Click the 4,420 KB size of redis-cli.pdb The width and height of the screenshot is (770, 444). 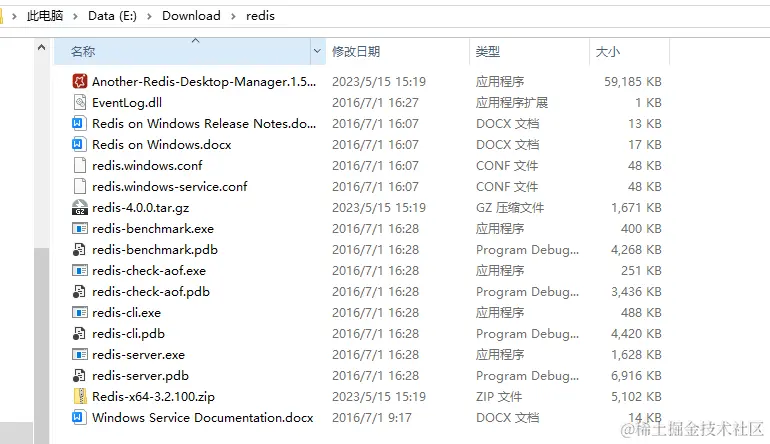click(x=636, y=333)
